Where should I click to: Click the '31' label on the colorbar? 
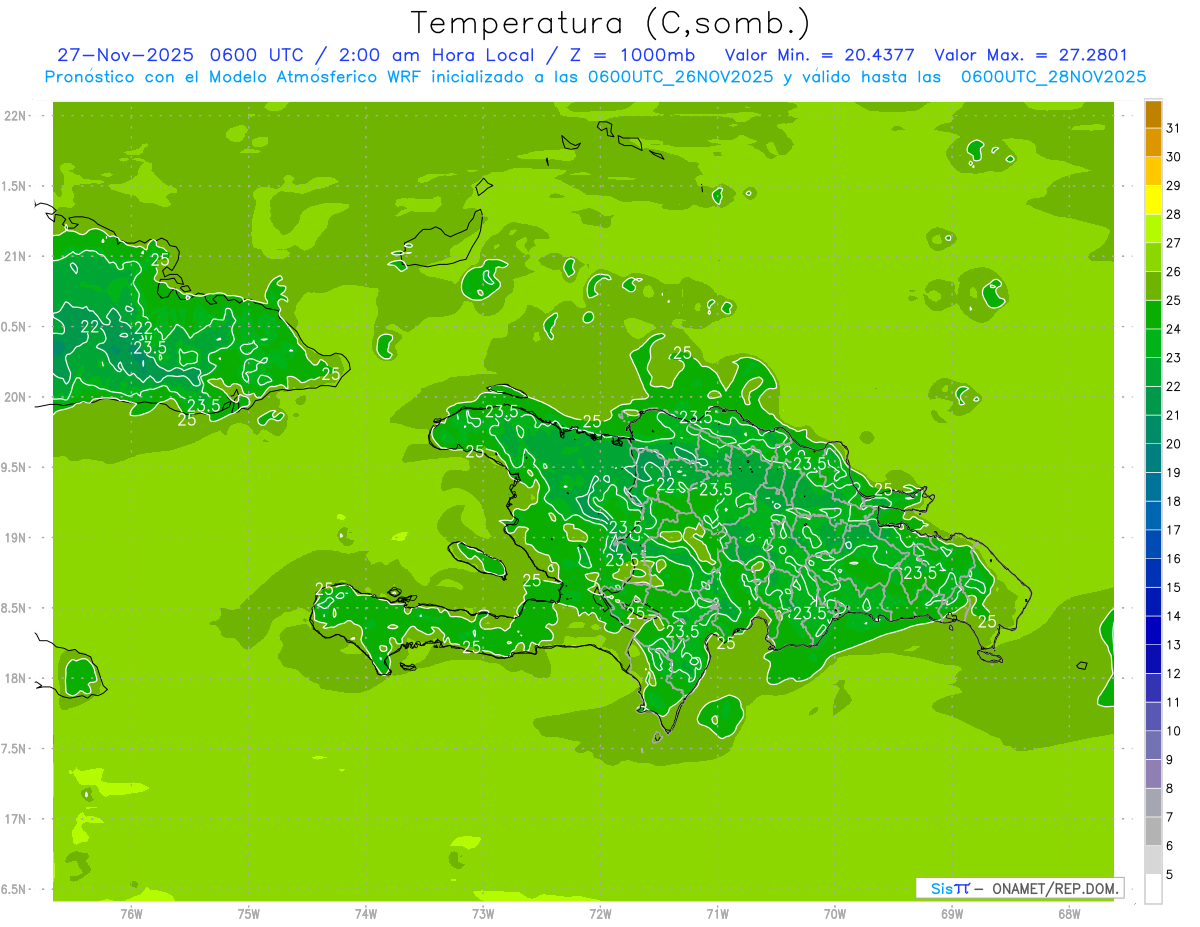point(1174,128)
